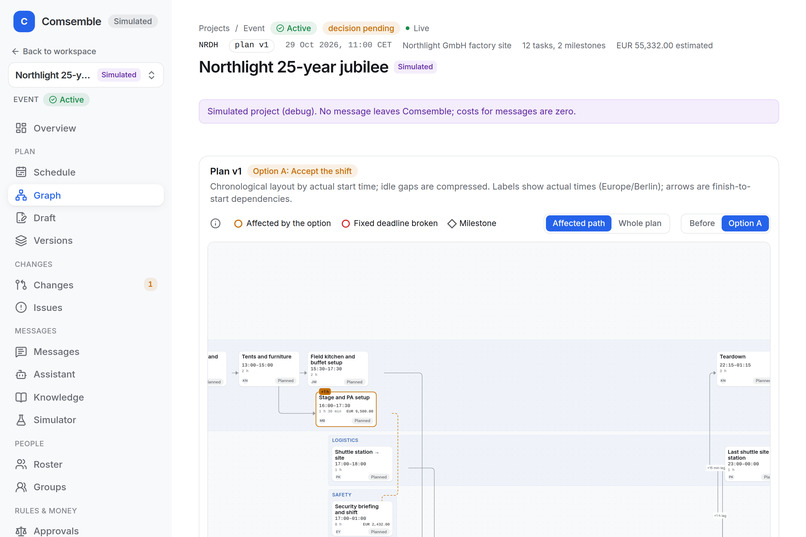Open the Groups icon
Screen dimensions: 806x537
click(21, 487)
